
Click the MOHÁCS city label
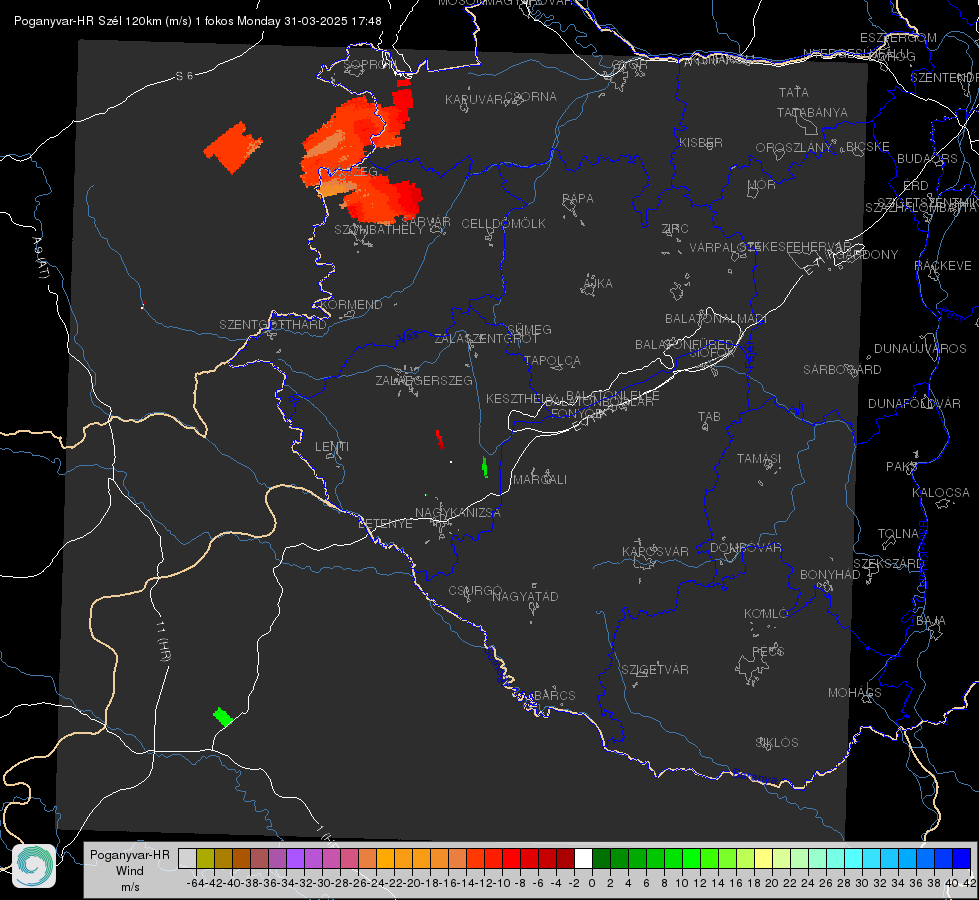tap(854, 693)
